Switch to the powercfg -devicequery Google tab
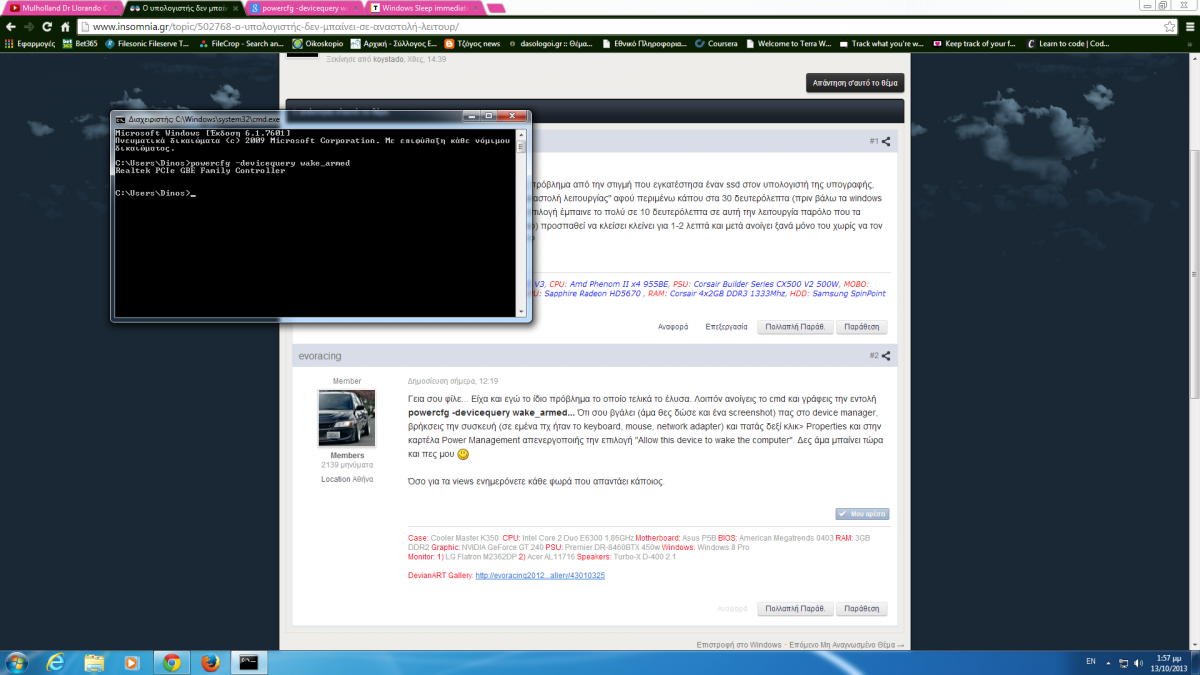This screenshot has height=675, width=1200. 303,7
